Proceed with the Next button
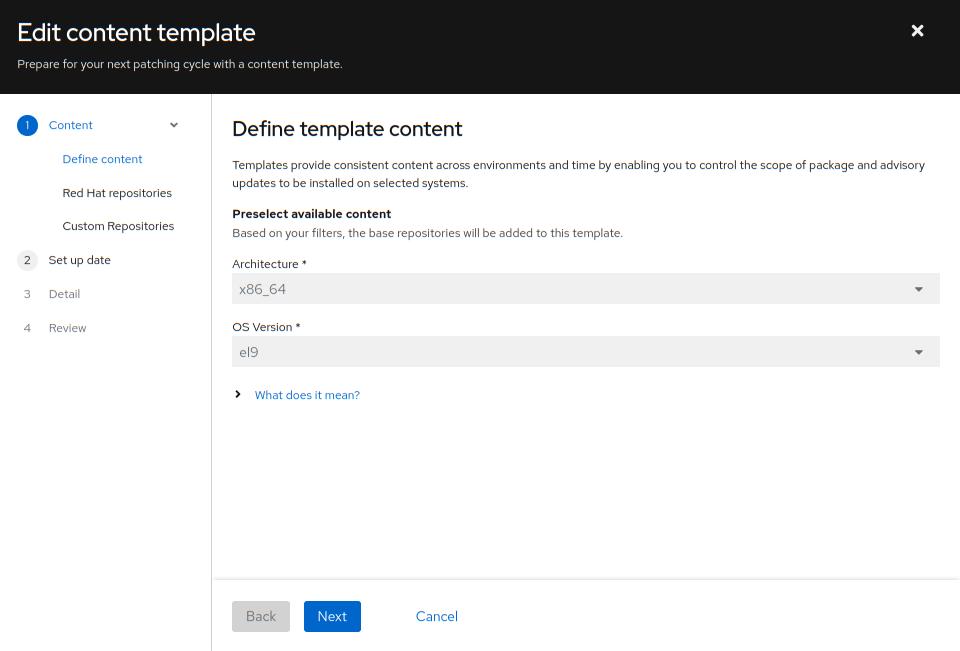 [x=332, y=616]
